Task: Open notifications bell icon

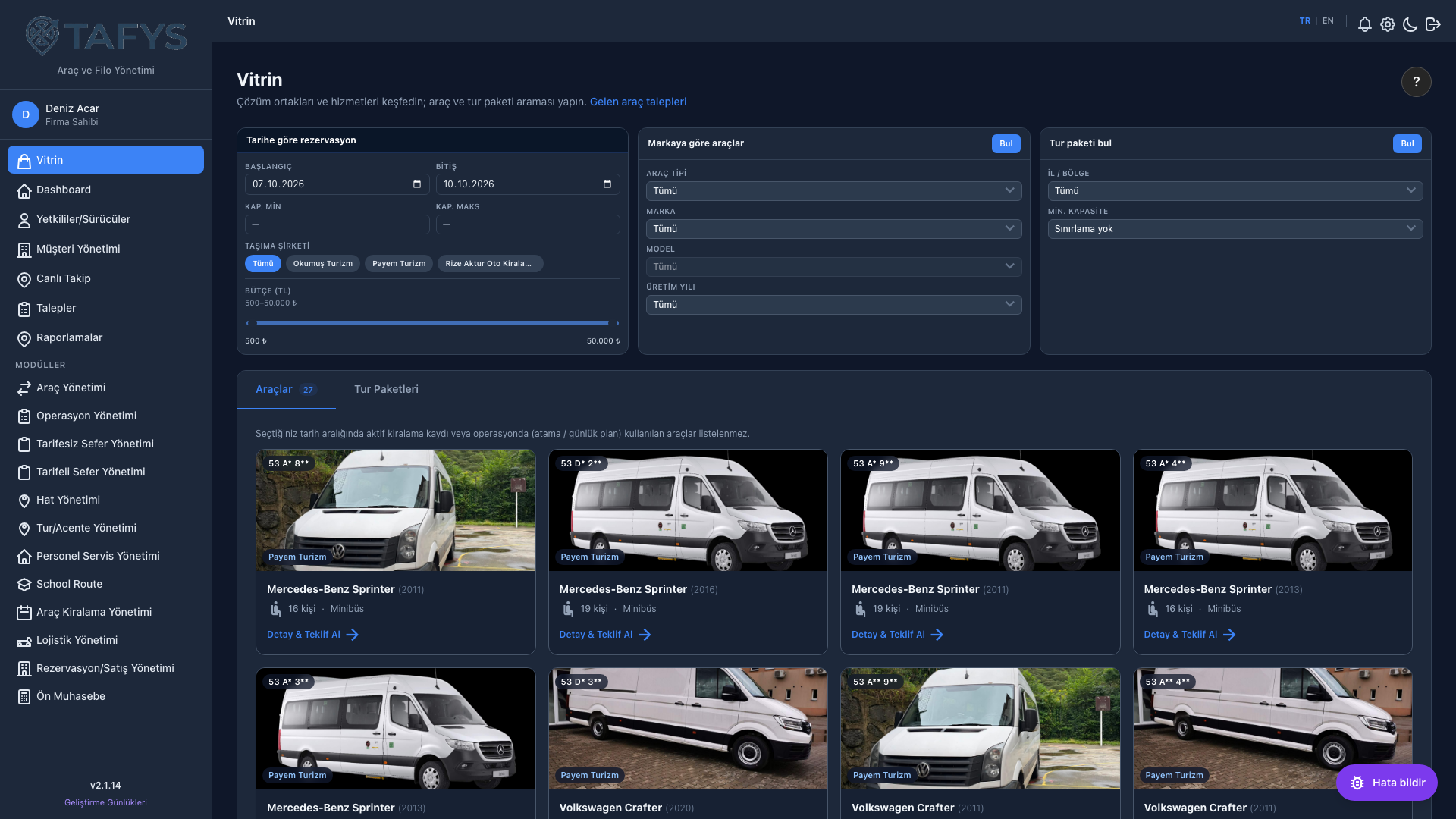Action: point(1364,24)
